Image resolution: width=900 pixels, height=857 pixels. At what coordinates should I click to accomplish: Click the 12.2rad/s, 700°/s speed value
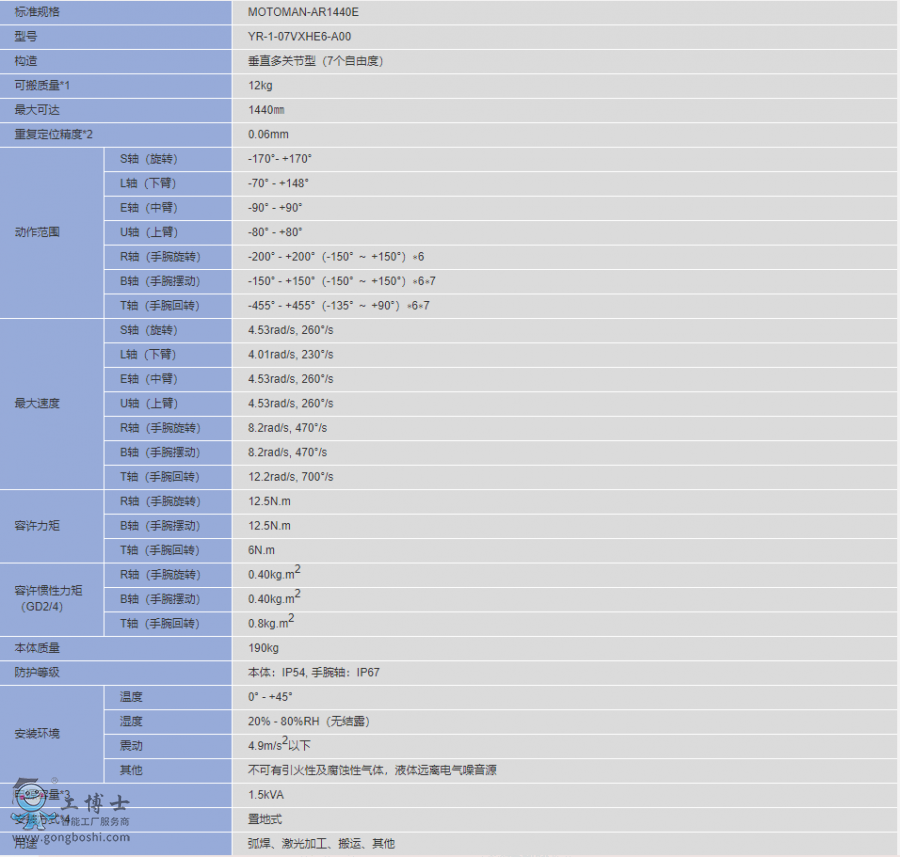(290, 477)
